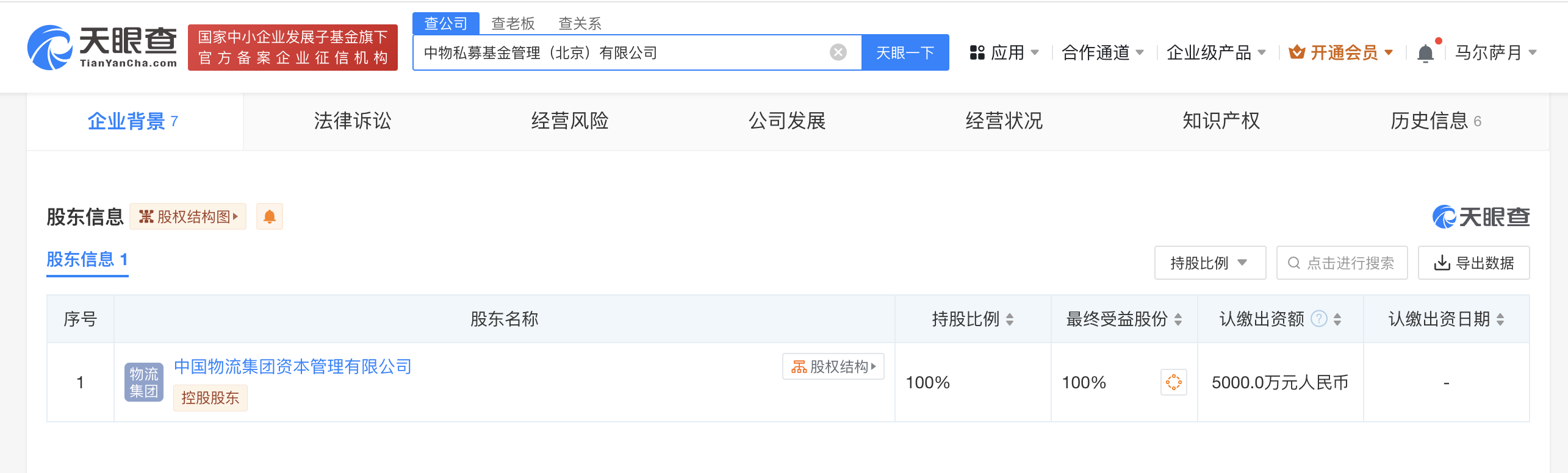Expand the 应用 apps menu
Viewport: 1568px width, 473px height.
pyautogui.click(x=1004, y=53)
